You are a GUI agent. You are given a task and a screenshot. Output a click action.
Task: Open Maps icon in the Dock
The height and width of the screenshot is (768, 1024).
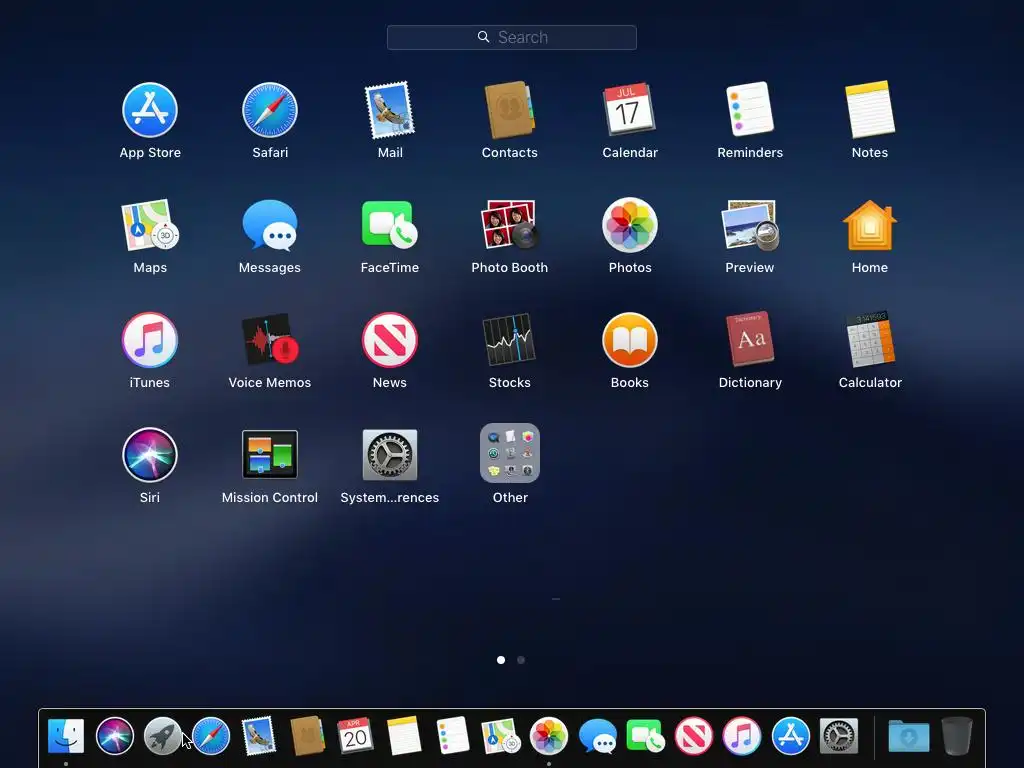click(500, 736)
